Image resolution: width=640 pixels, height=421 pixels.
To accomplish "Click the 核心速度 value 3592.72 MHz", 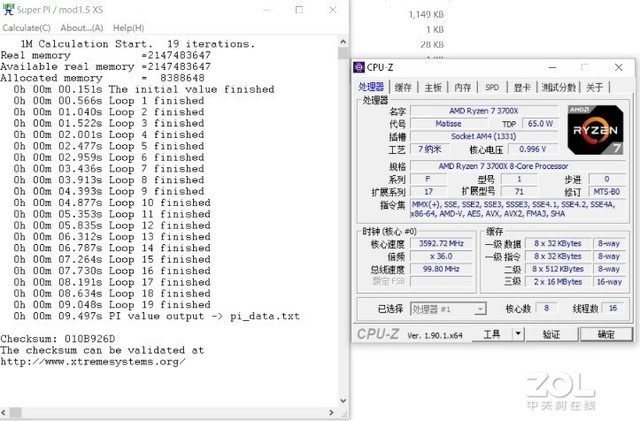I will 441,243.
